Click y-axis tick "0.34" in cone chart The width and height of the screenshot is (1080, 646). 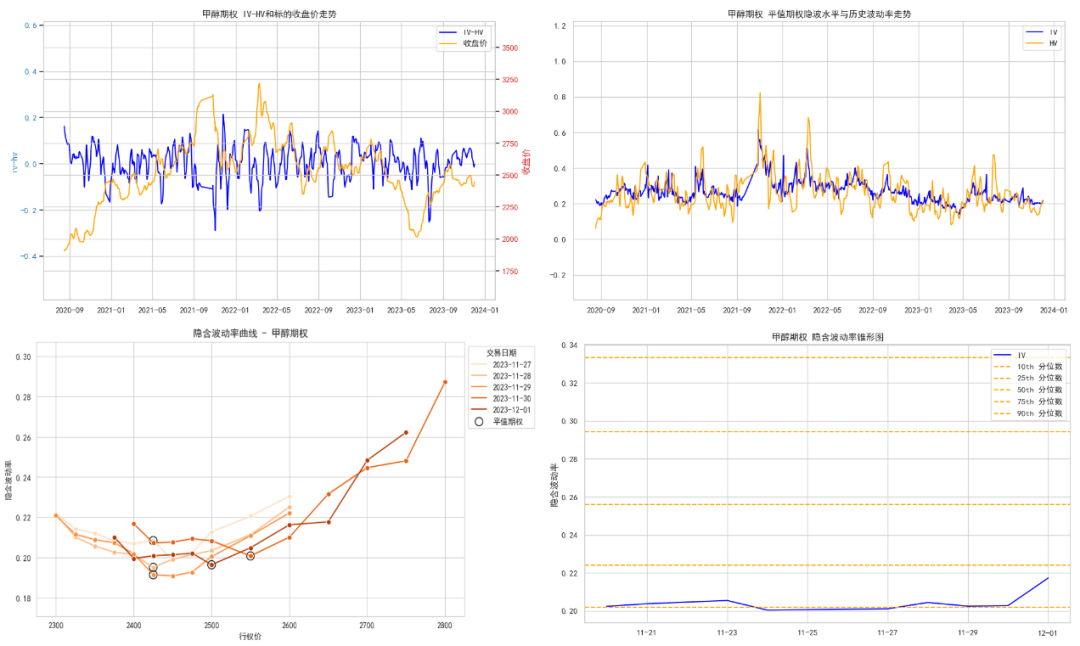[570, 345]
